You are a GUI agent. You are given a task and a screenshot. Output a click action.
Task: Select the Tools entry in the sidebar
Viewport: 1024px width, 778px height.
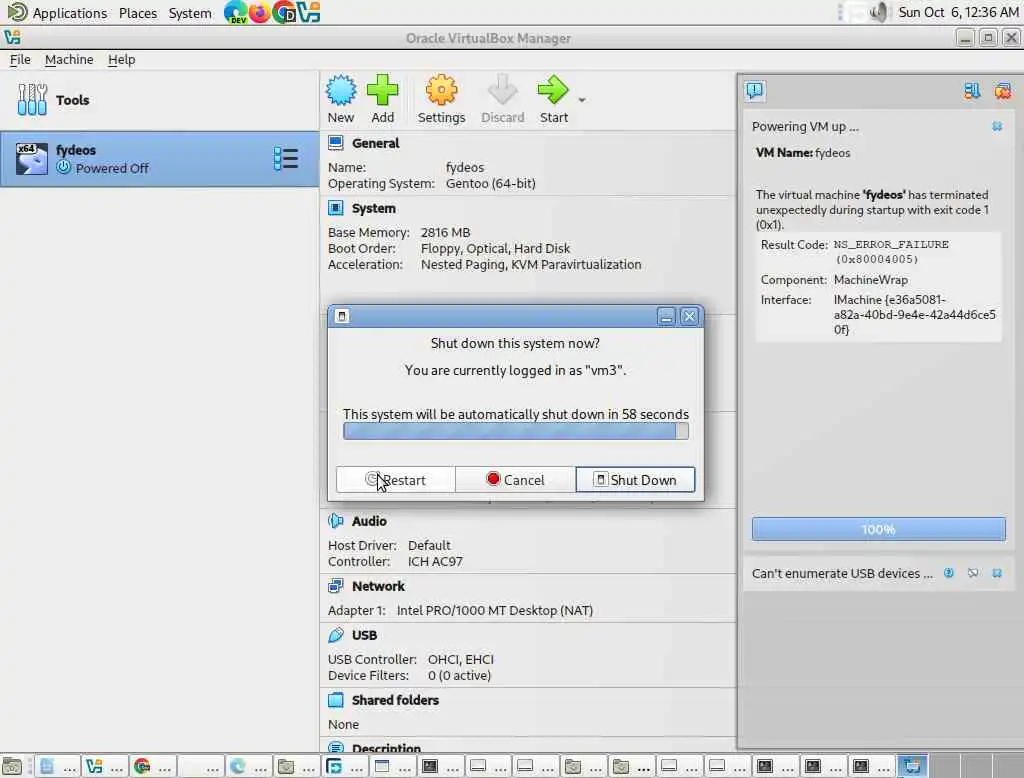click(x=159, y=100)
